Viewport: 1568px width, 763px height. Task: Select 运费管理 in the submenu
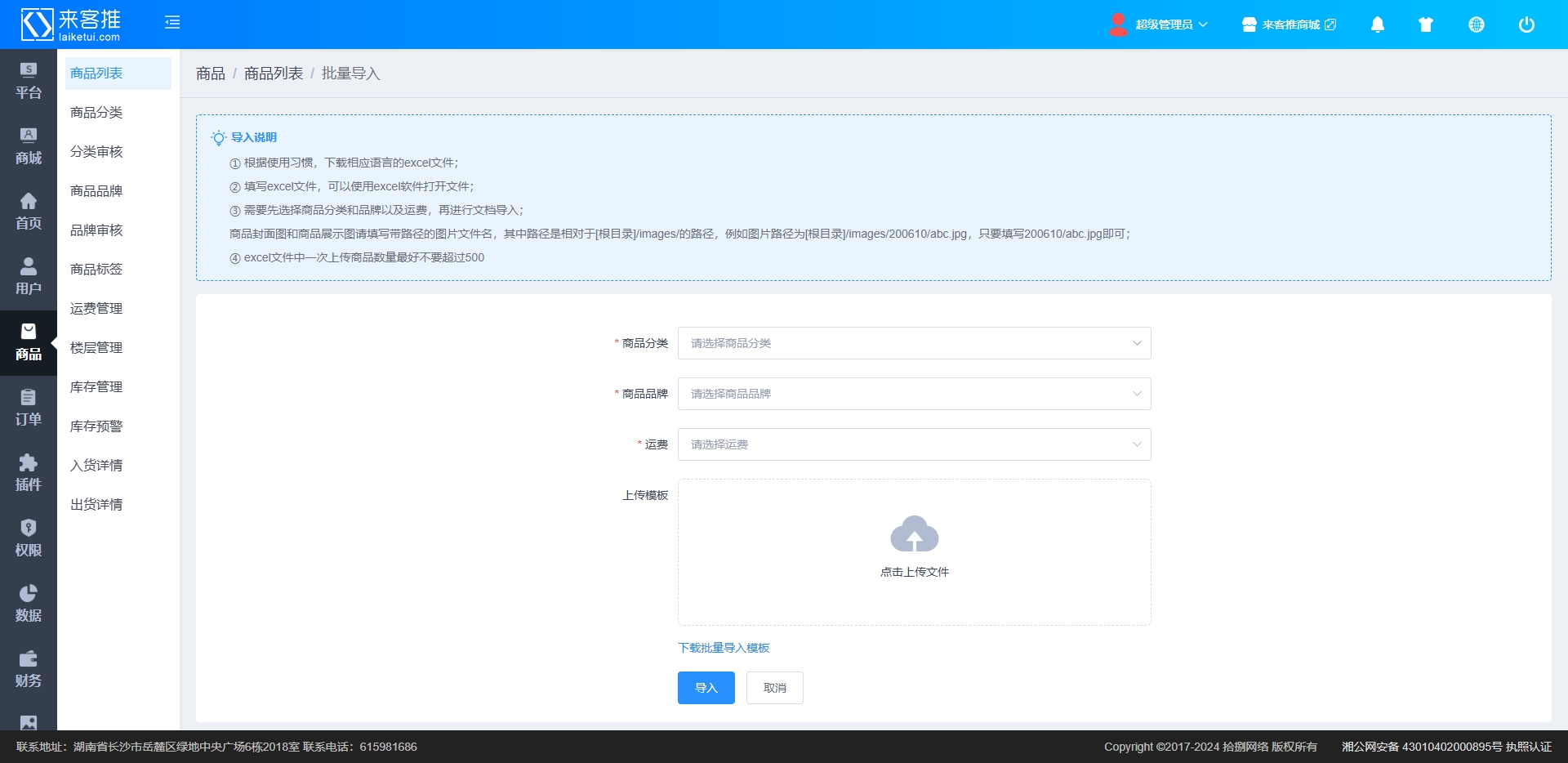click(96, 309)
